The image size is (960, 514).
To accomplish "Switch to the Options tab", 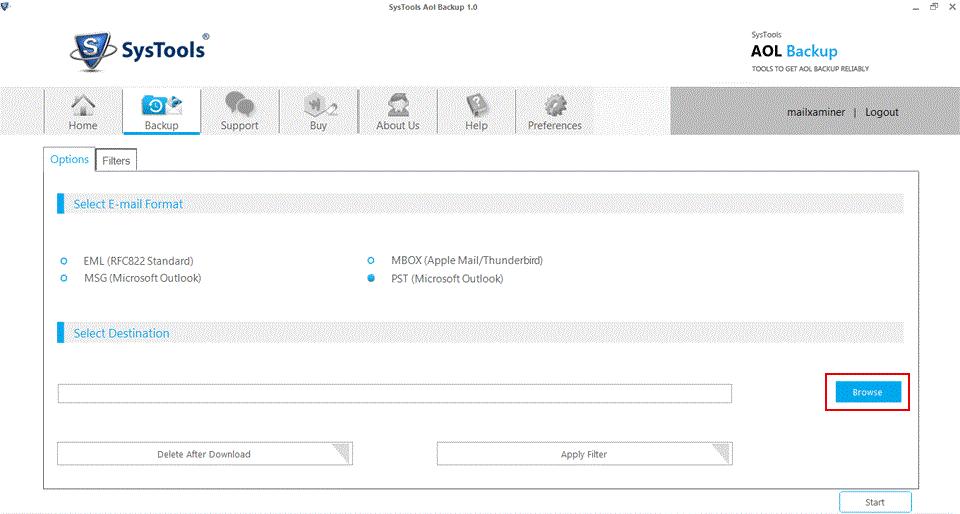I will pyautogui.click(x=69, y=159).
